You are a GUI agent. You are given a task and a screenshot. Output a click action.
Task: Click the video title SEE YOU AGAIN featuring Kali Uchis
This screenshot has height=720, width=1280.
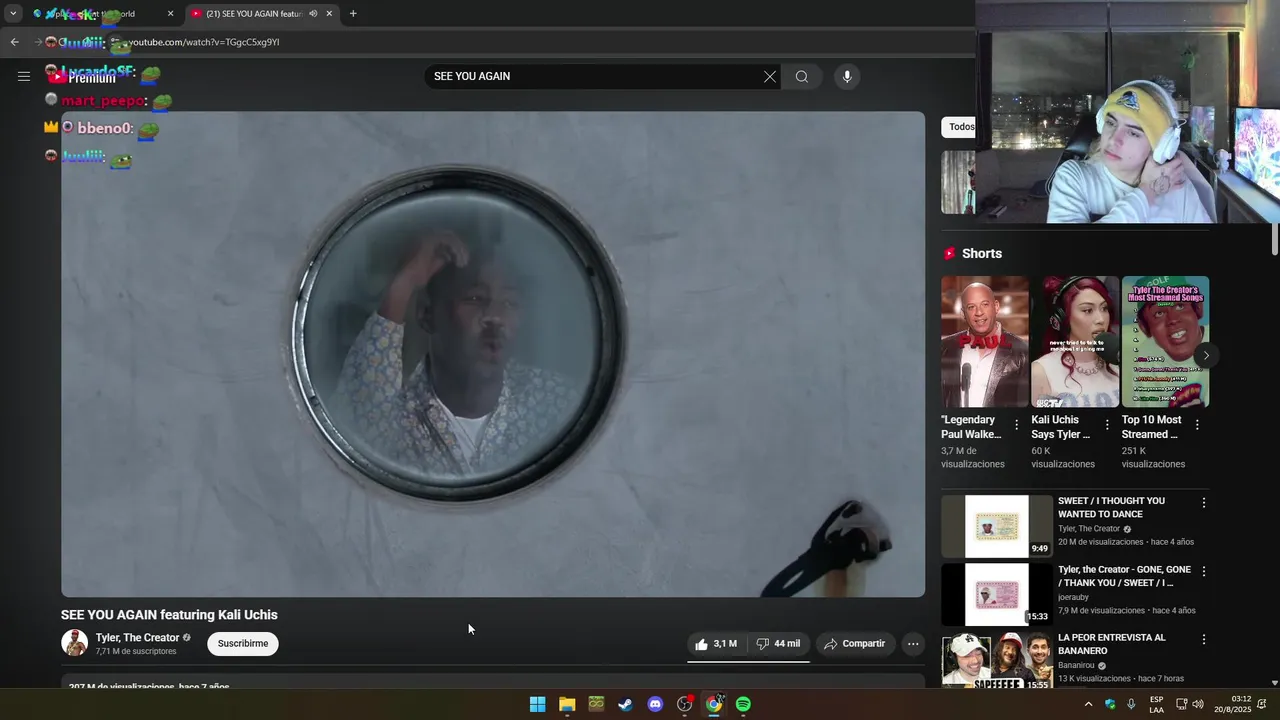[169, 615]
